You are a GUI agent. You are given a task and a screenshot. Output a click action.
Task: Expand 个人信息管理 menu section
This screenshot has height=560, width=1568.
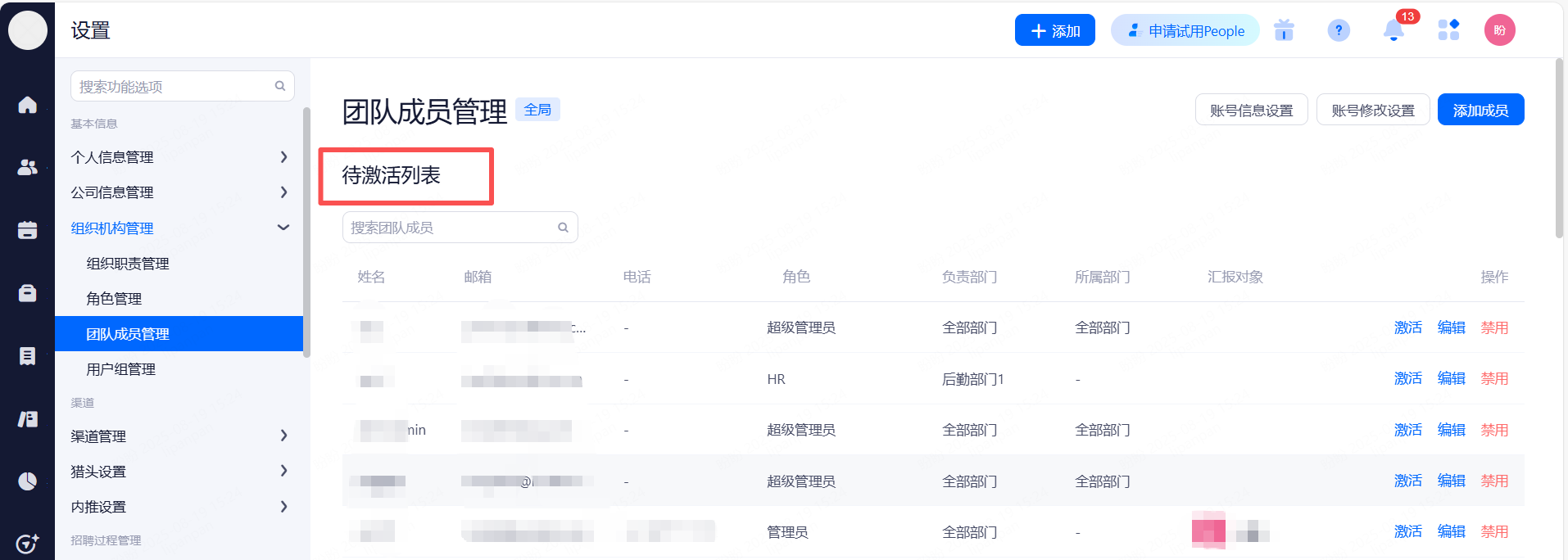click(179, 157)
